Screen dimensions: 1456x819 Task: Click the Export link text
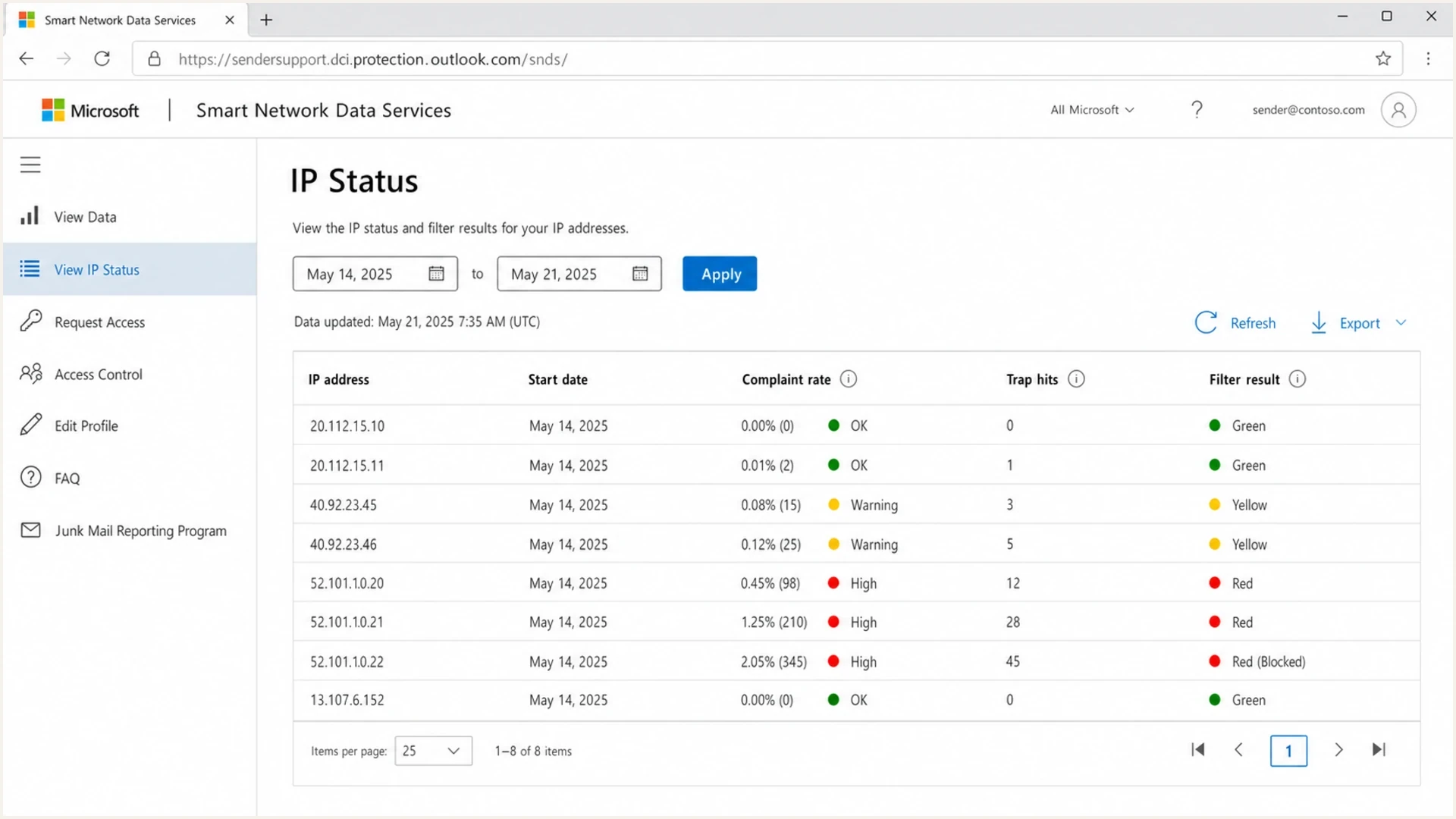(1360, 323)
